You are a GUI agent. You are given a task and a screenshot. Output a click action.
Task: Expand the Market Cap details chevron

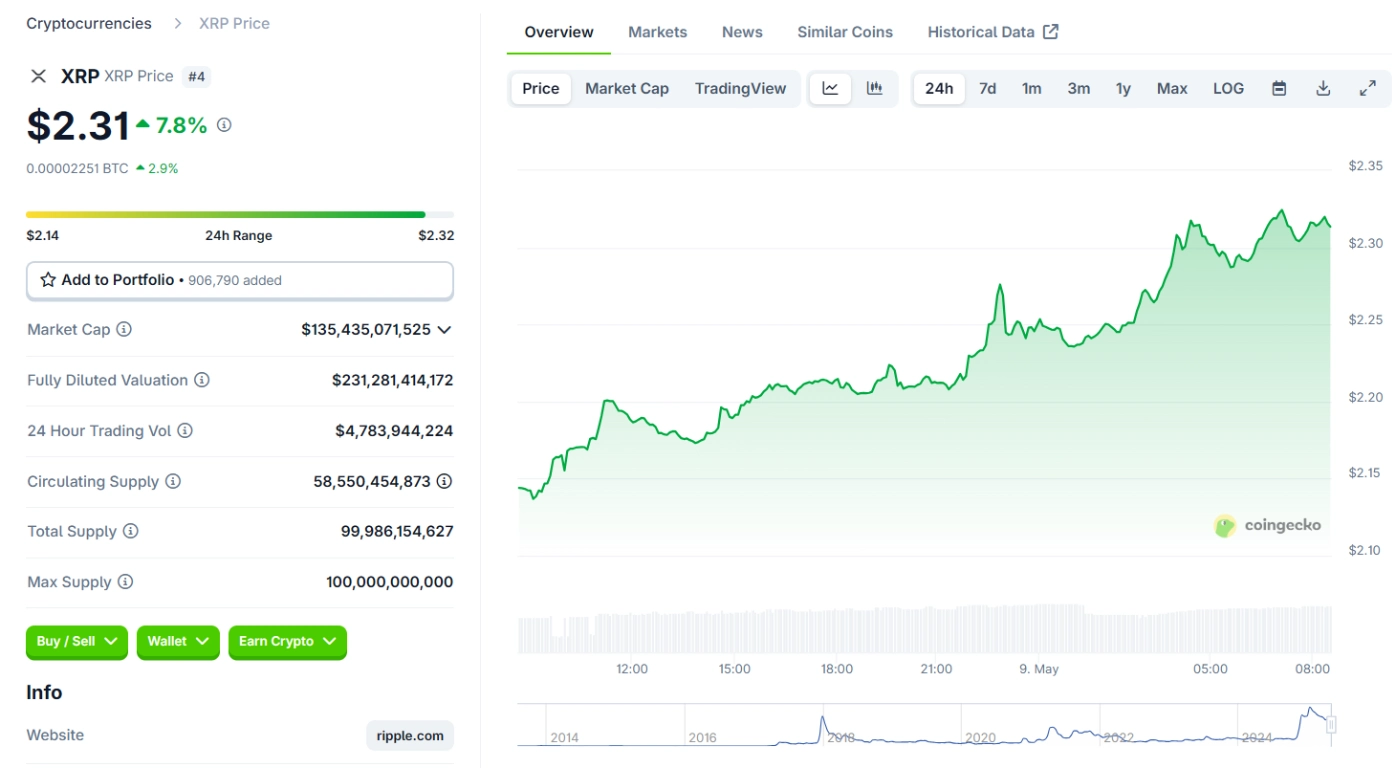[x=444, y=329]
